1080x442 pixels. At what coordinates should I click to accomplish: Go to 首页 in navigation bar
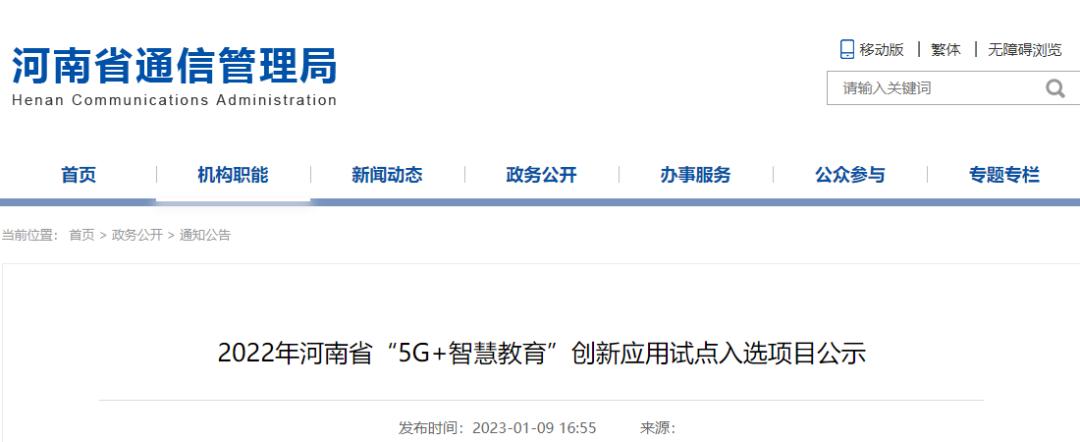(79, 175)
